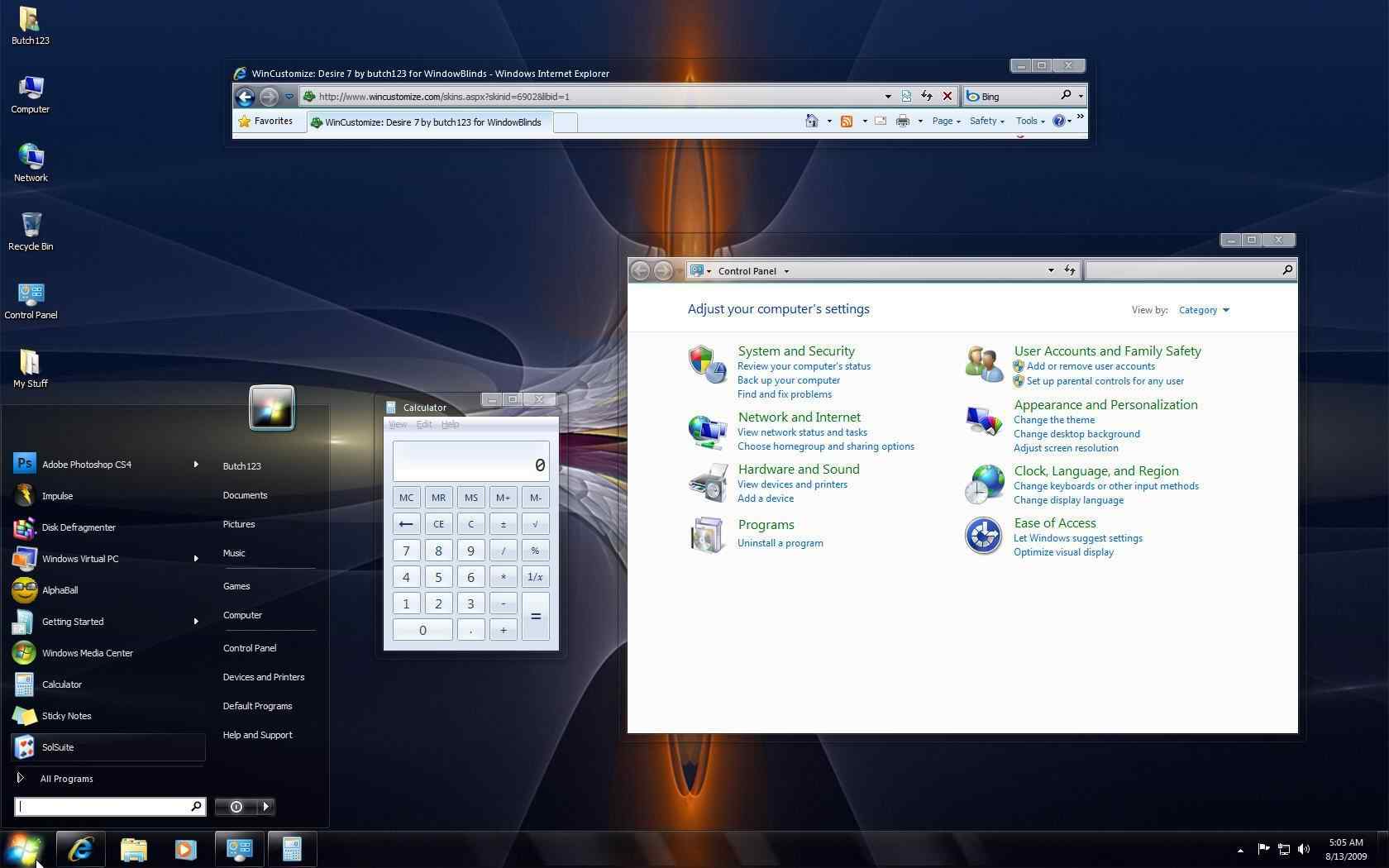Click the Network desktop icon

[x=31, y=163]
